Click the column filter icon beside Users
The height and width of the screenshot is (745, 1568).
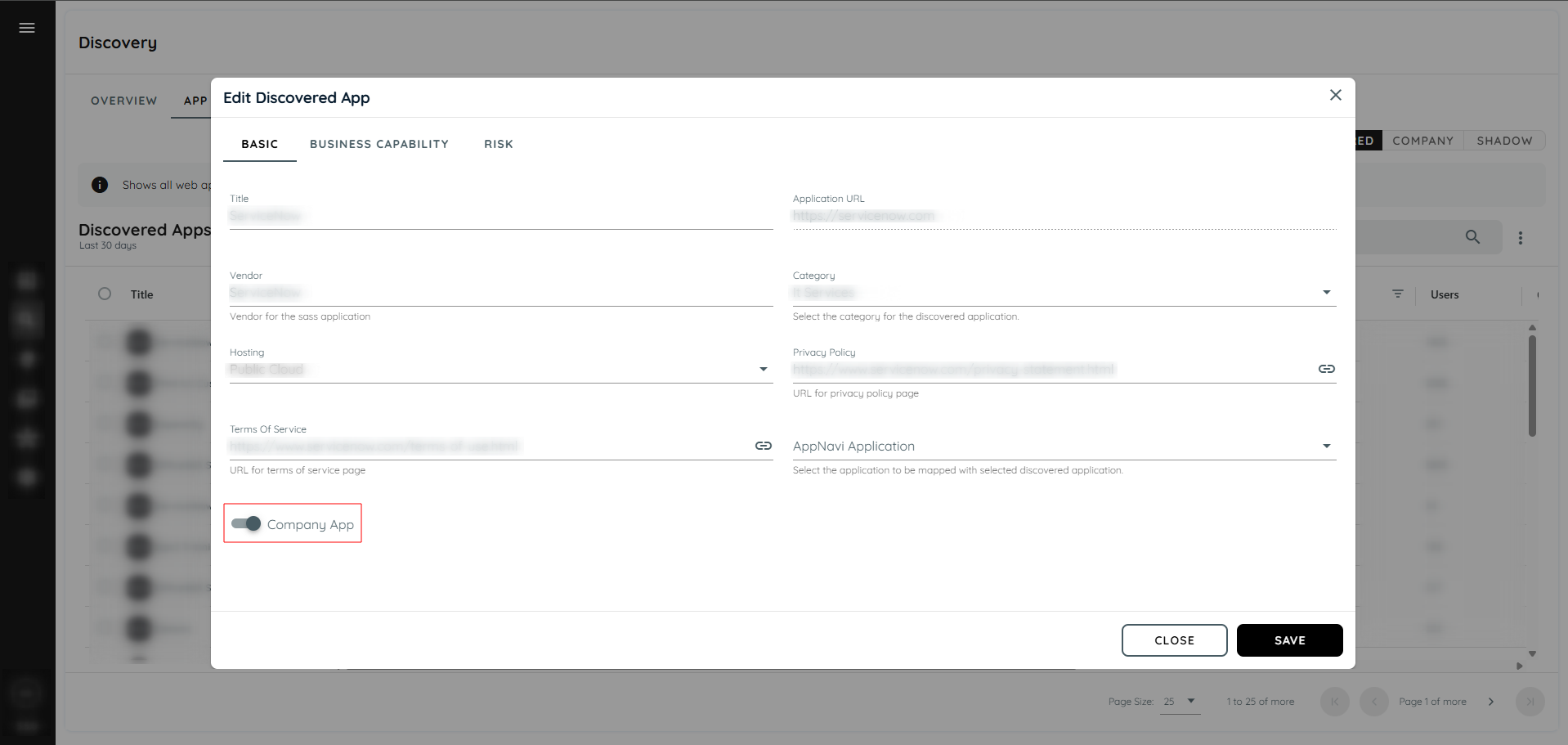coord(1398,294)
